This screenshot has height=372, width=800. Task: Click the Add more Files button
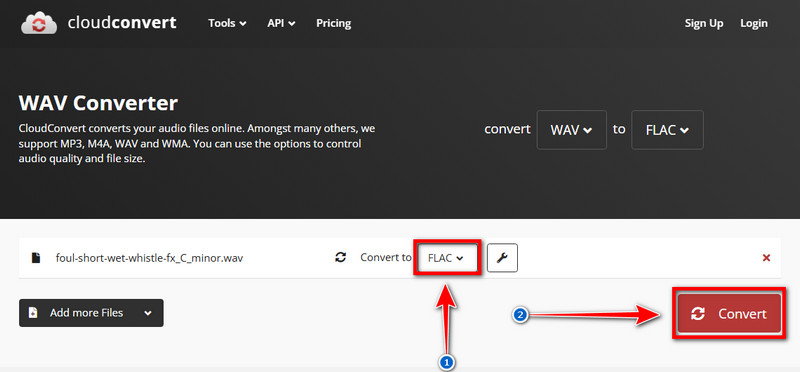coord(91,313)
